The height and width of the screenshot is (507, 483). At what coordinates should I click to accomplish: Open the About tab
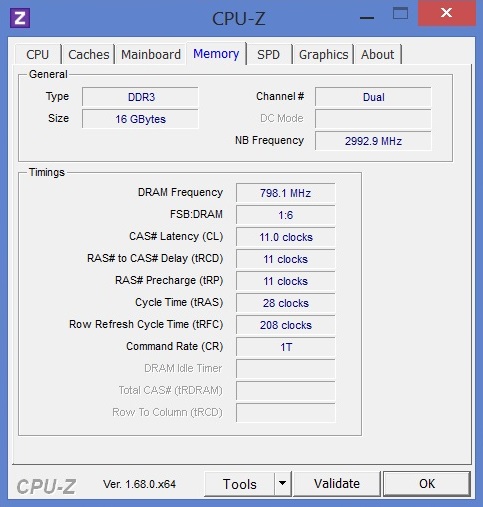coord(378,54)
